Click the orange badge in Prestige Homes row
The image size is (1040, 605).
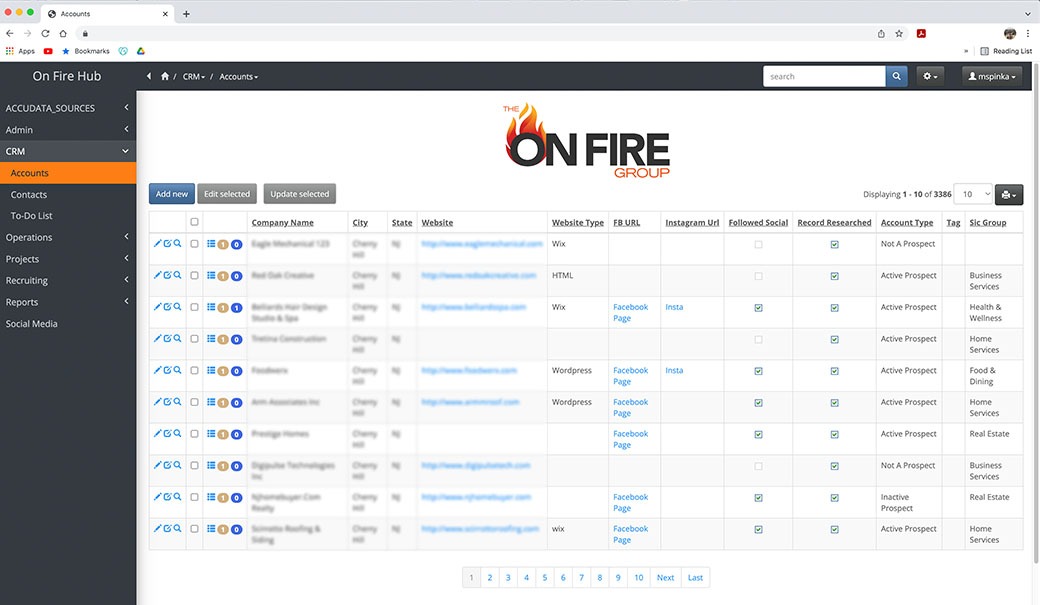(x=224, y=435)
